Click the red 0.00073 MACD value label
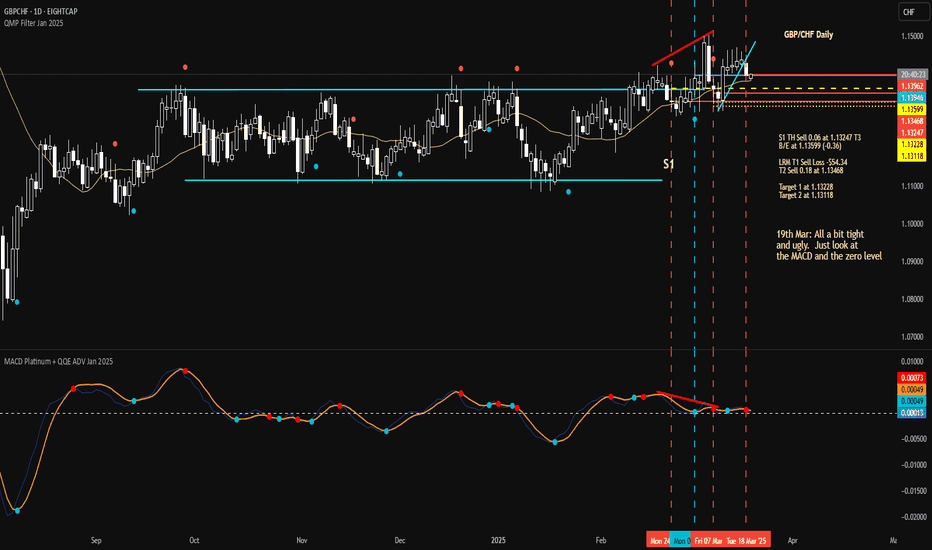This screenshot has height=550, width=932. pos(912,378)
